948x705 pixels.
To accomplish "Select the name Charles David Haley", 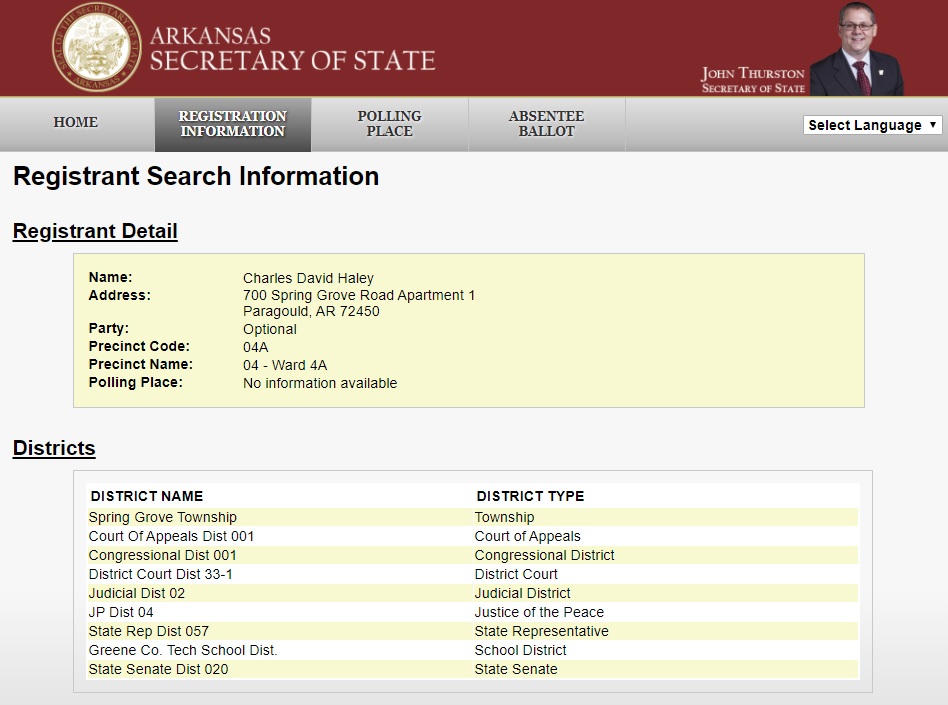I will tap(308, 278).
